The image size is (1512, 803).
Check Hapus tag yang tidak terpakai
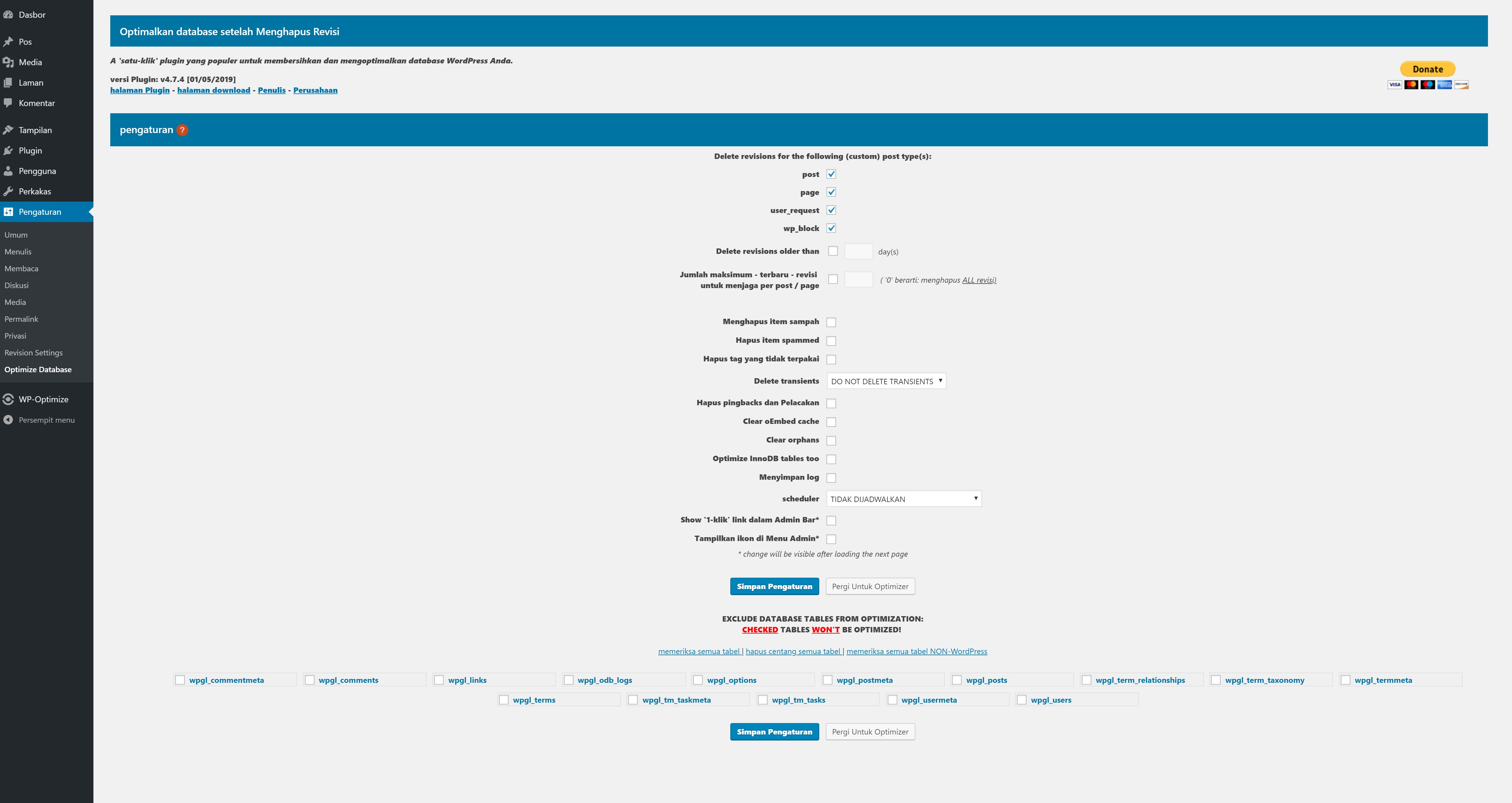coord(831,359)
